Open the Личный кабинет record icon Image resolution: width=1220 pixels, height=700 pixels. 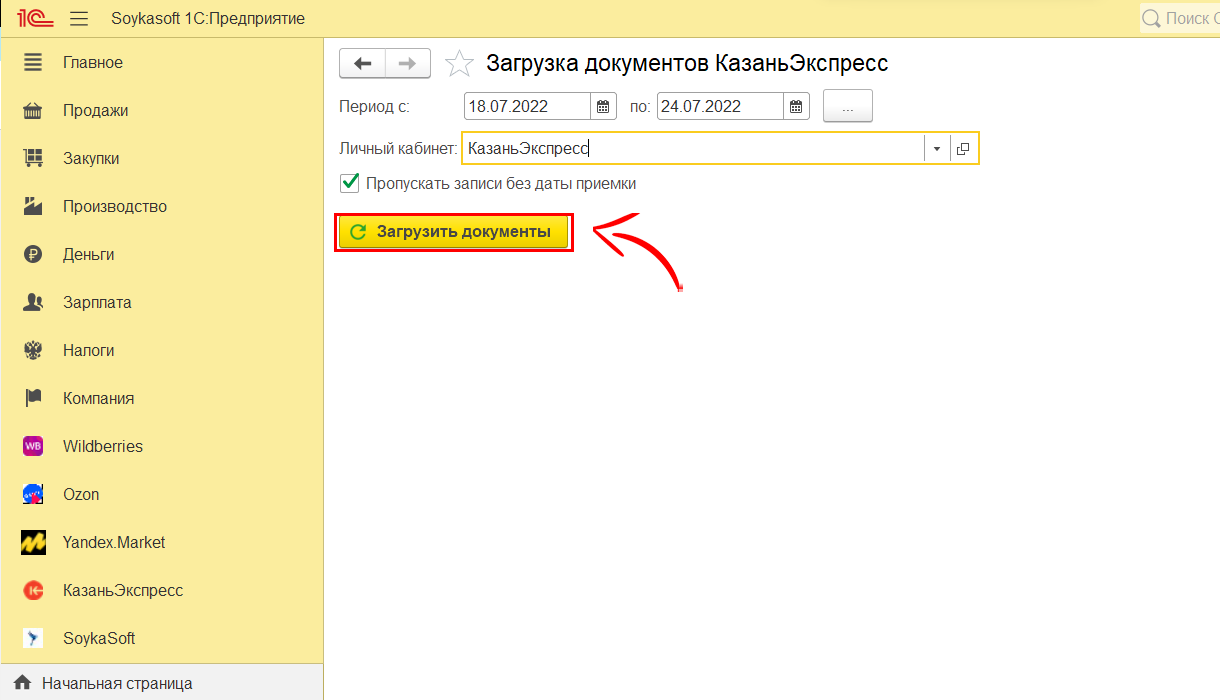click(963, 148)
